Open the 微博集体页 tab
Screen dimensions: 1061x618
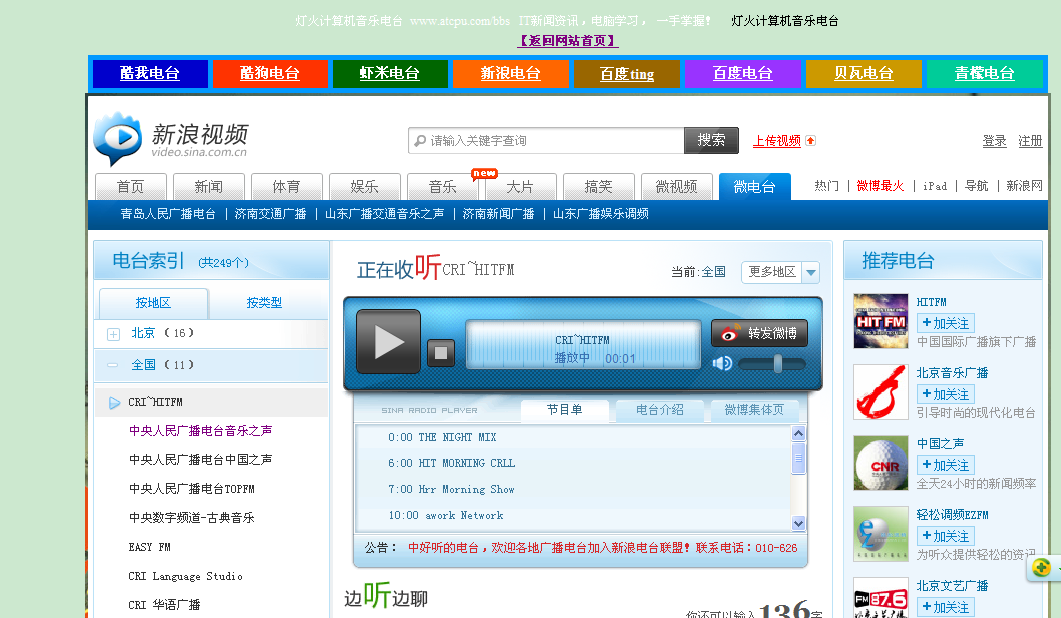pyautogui.click(x=754, y=410)
